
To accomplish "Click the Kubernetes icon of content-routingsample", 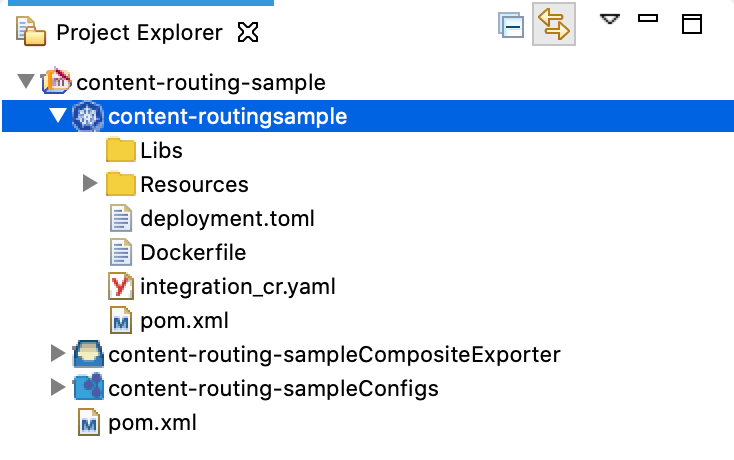I will (x=88, y=116).
